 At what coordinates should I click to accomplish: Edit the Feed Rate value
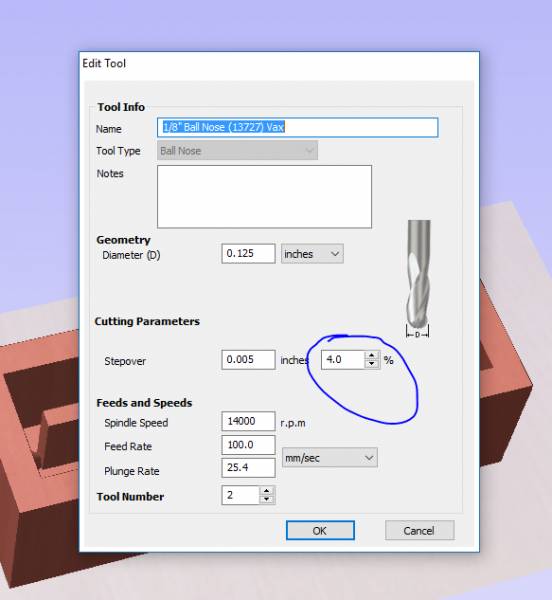click(x=248, y=445)
